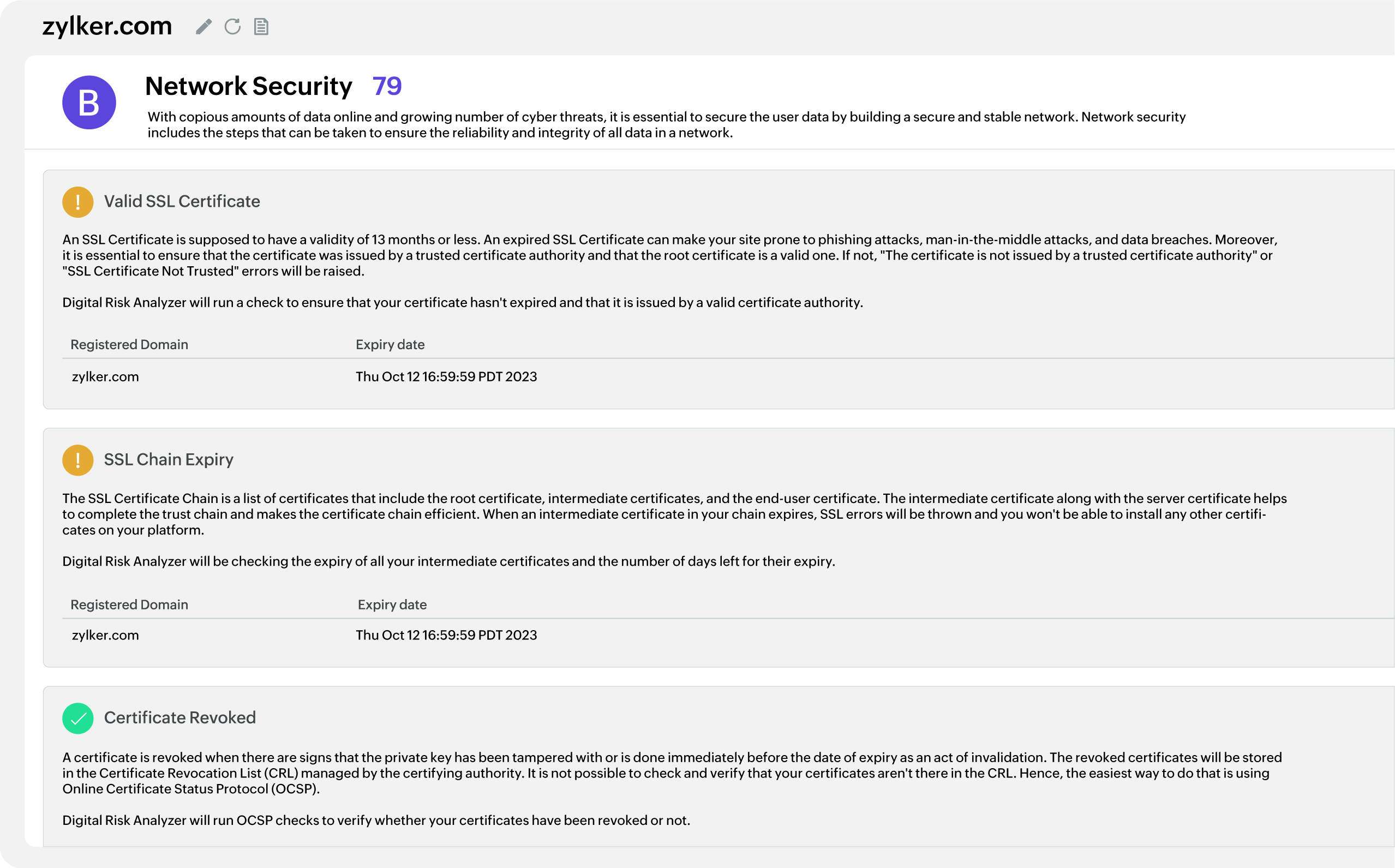Select the zylker.com page title

pyautogui.click(x=107, y=26)
